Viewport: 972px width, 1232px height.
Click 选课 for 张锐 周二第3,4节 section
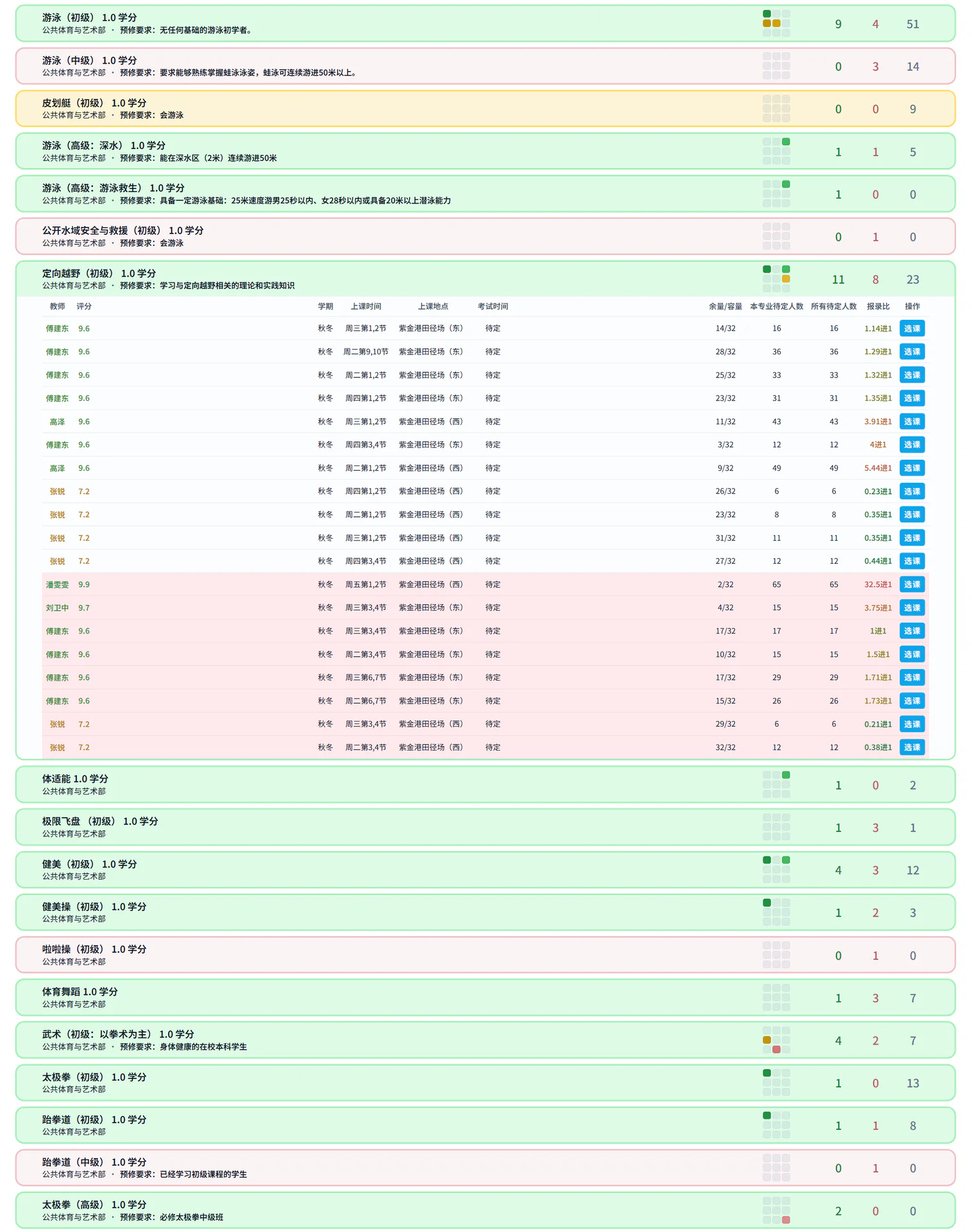[x=912, y=747]
